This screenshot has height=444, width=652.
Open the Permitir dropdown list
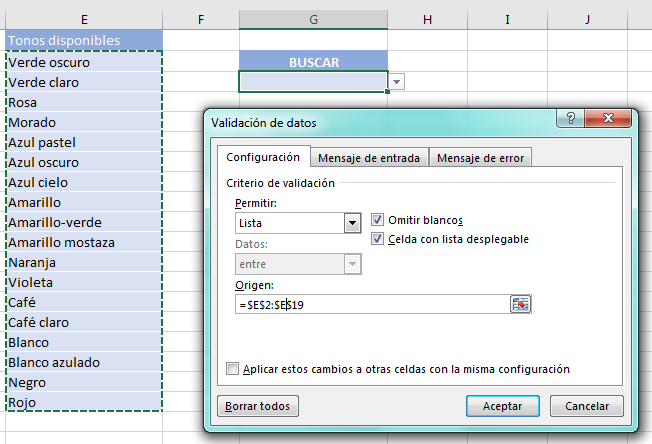351,223
